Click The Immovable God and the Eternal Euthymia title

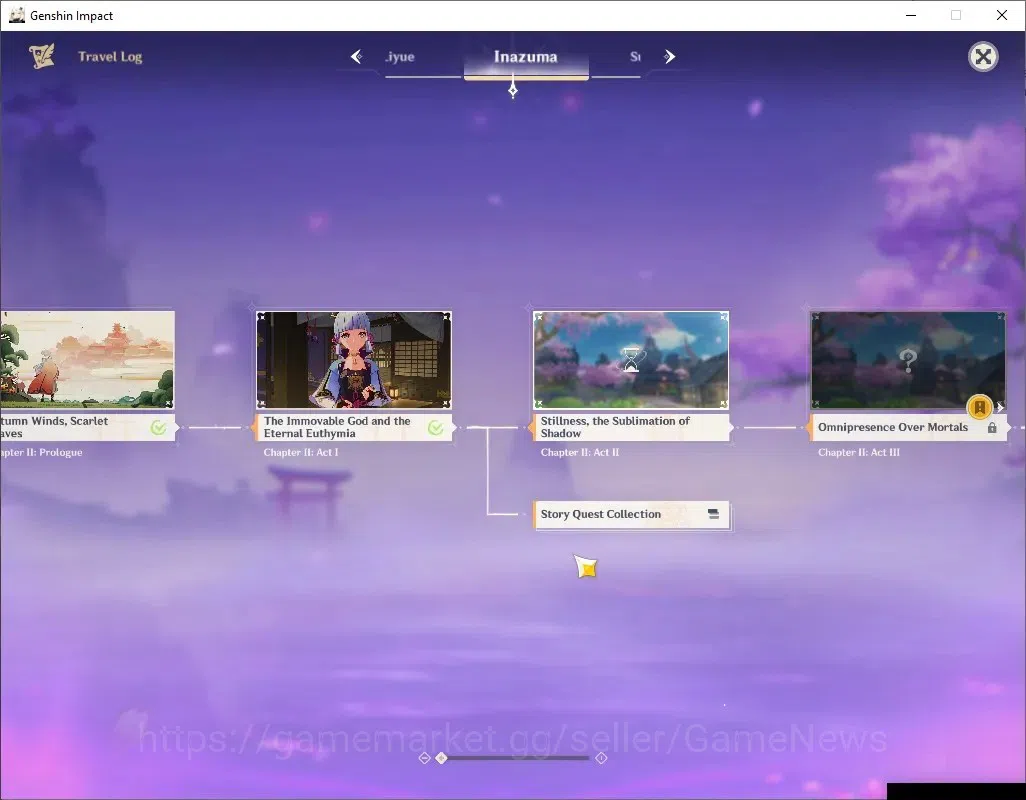[337, 427]
